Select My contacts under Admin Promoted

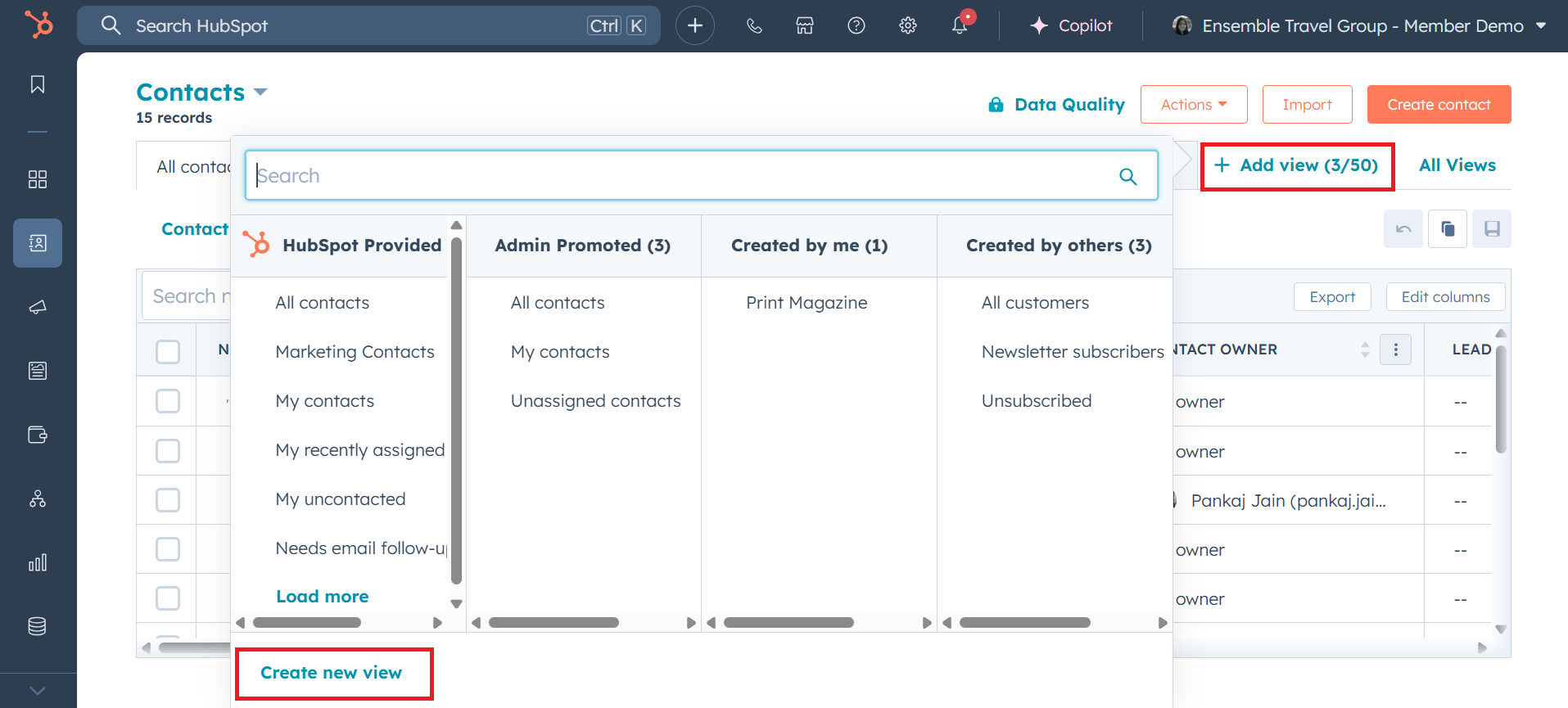coord(560,352)
